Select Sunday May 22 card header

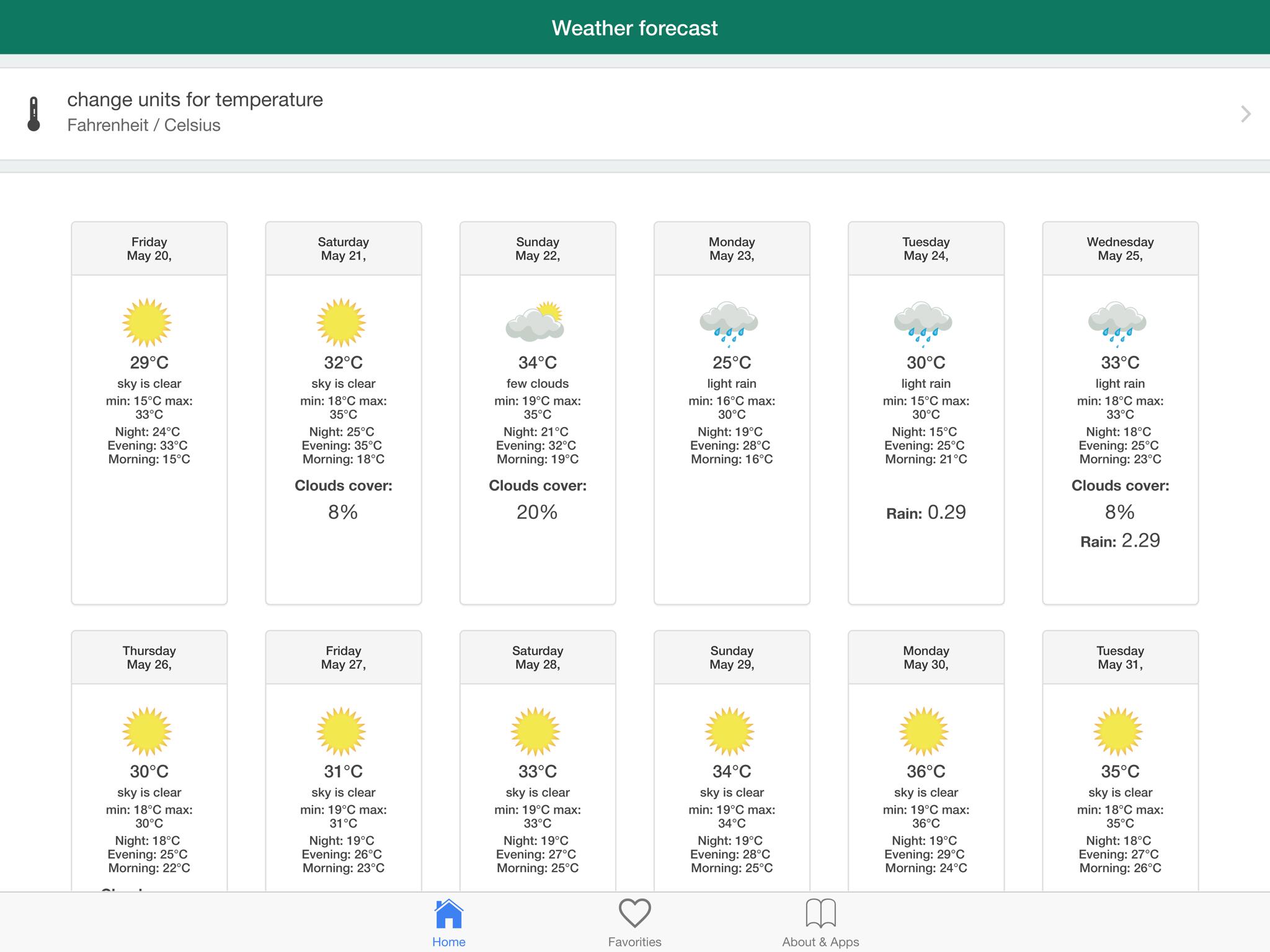pyautogui.click(x=538, y=249)
